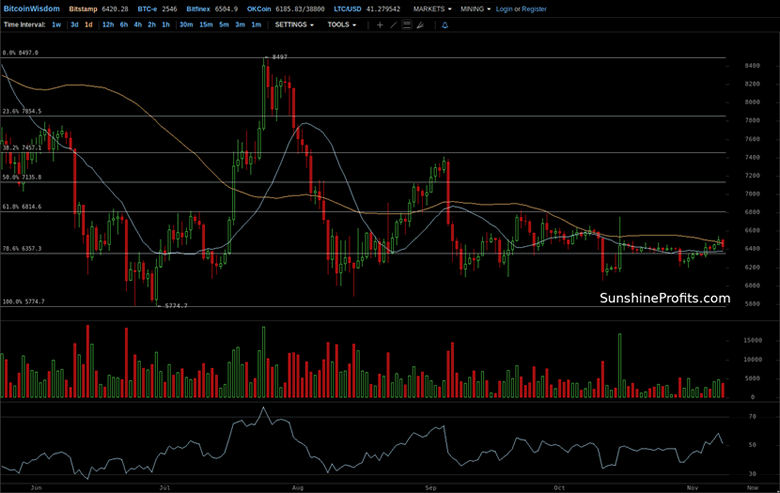
Task: Click the Register link
Action: point(534,8)
